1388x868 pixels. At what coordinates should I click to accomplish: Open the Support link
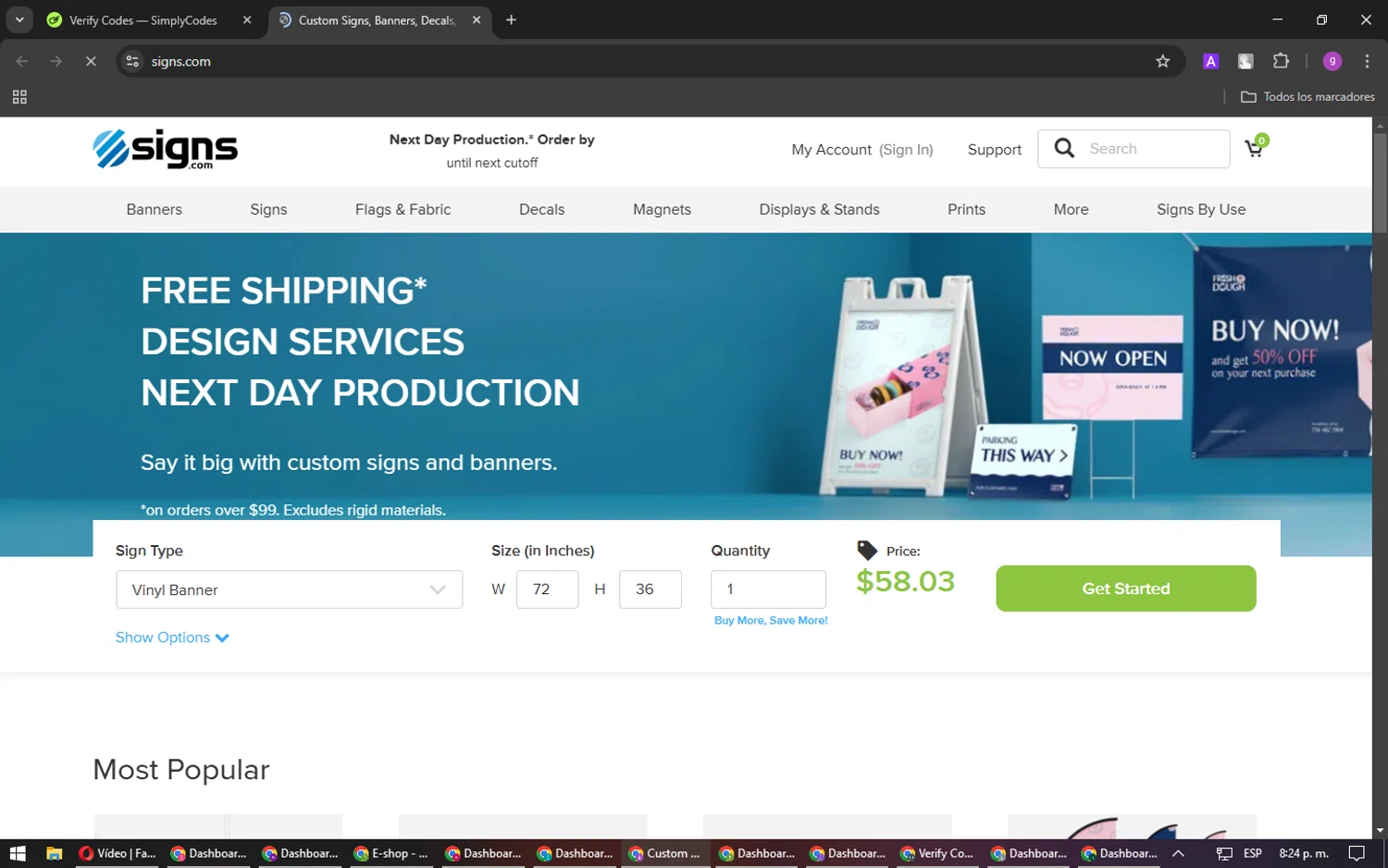pos(995,150)
